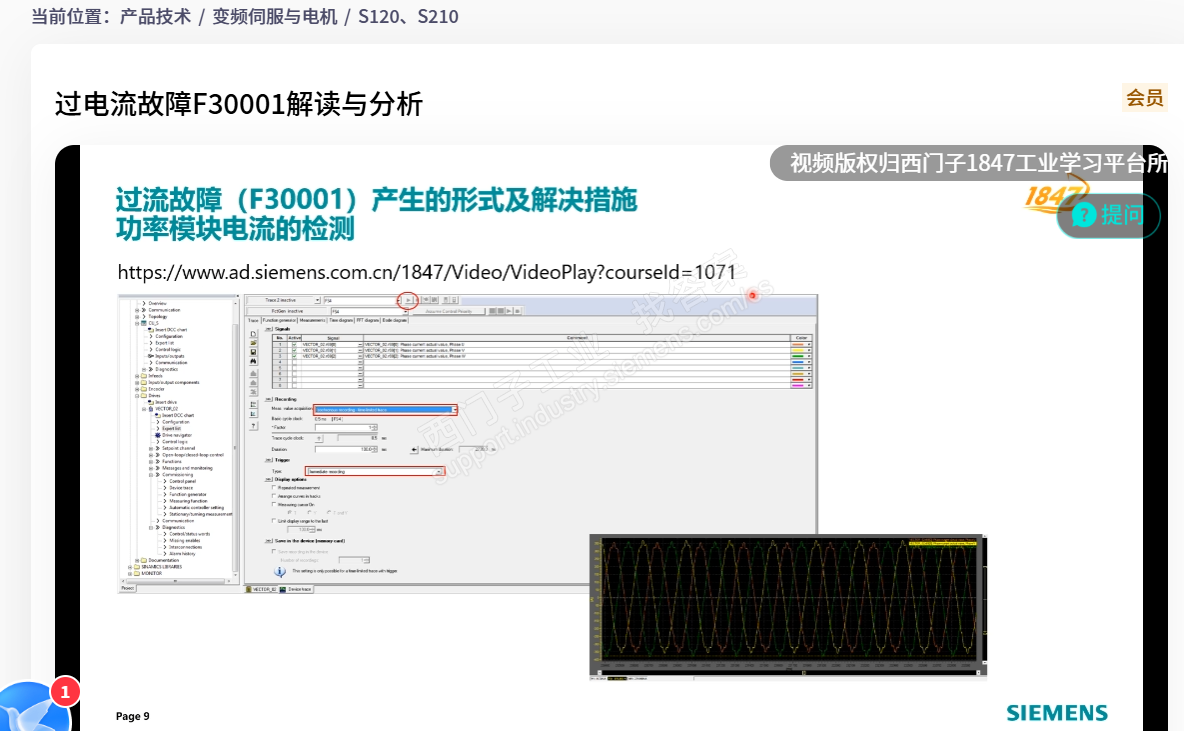Open the 提问 question button

point(1108,216)
